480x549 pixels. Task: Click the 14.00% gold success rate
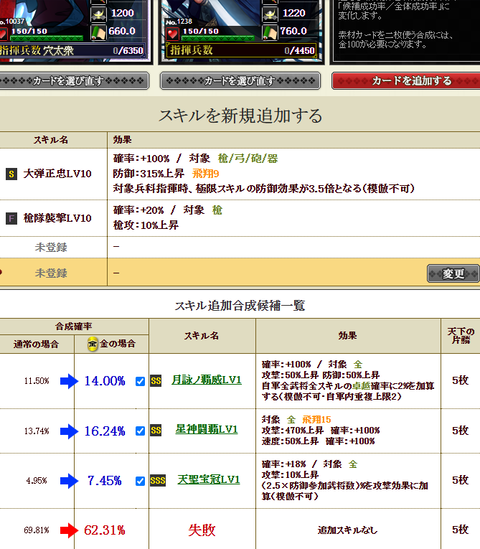(105, 381)
